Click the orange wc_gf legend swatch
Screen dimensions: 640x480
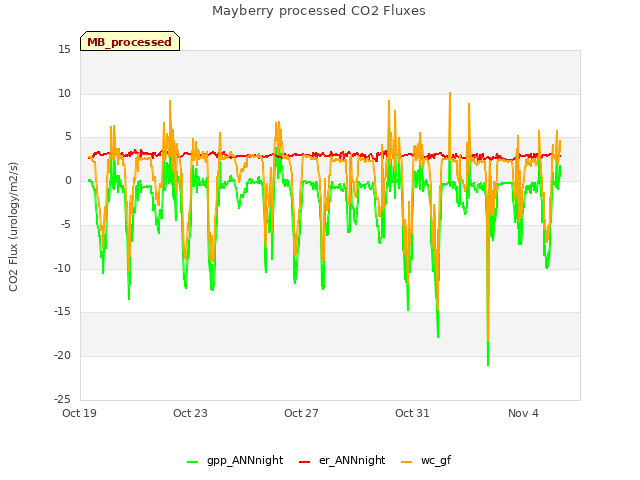pyautogui.click(x=406, y=462)
